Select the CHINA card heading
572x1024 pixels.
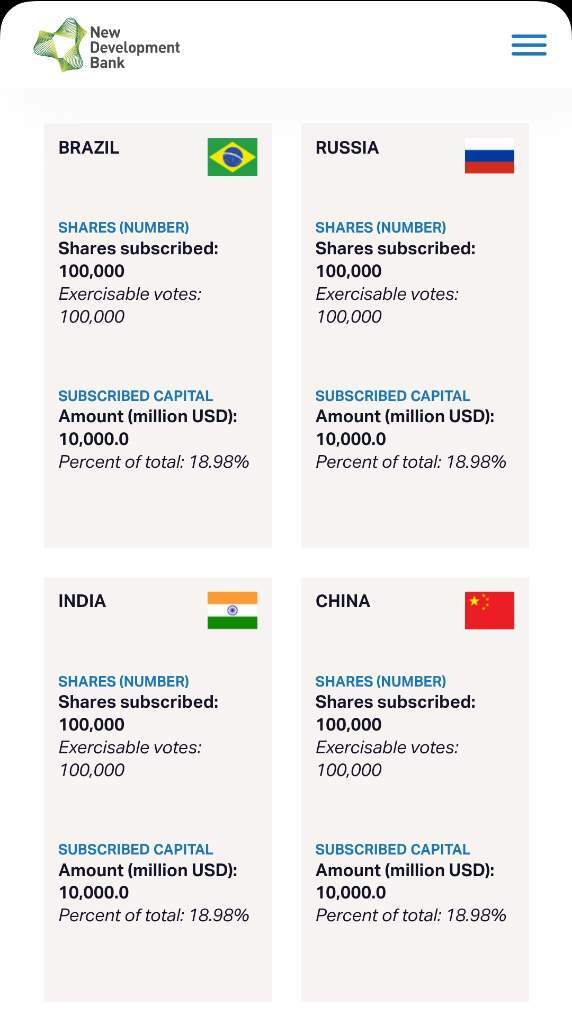tap(343, 601)
